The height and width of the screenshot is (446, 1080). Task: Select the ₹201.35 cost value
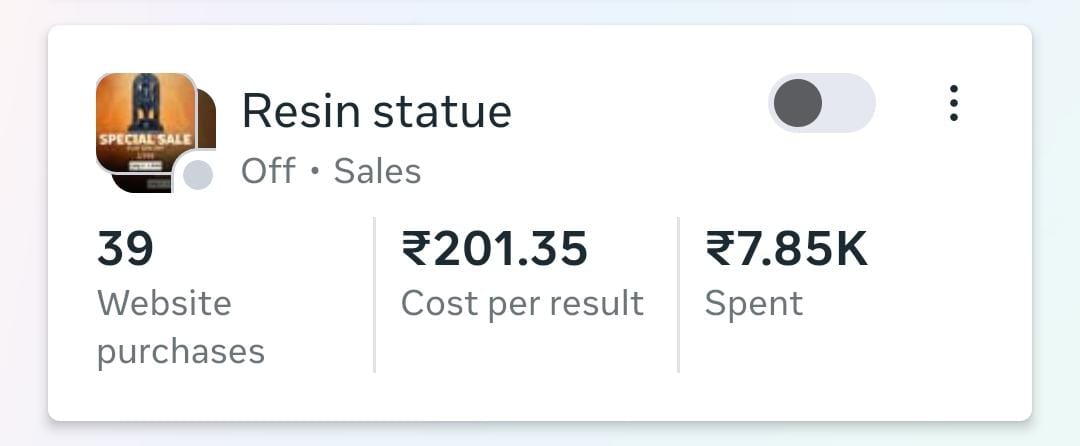(494, 249)
